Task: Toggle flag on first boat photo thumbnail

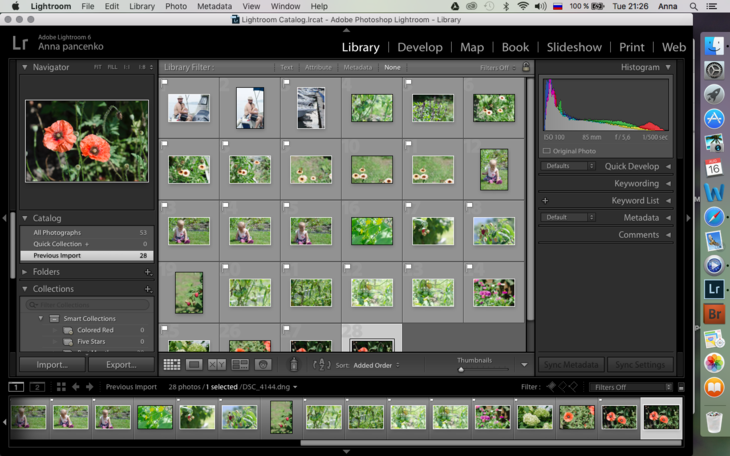Action: pyautogui.click(x=164, y=83)
